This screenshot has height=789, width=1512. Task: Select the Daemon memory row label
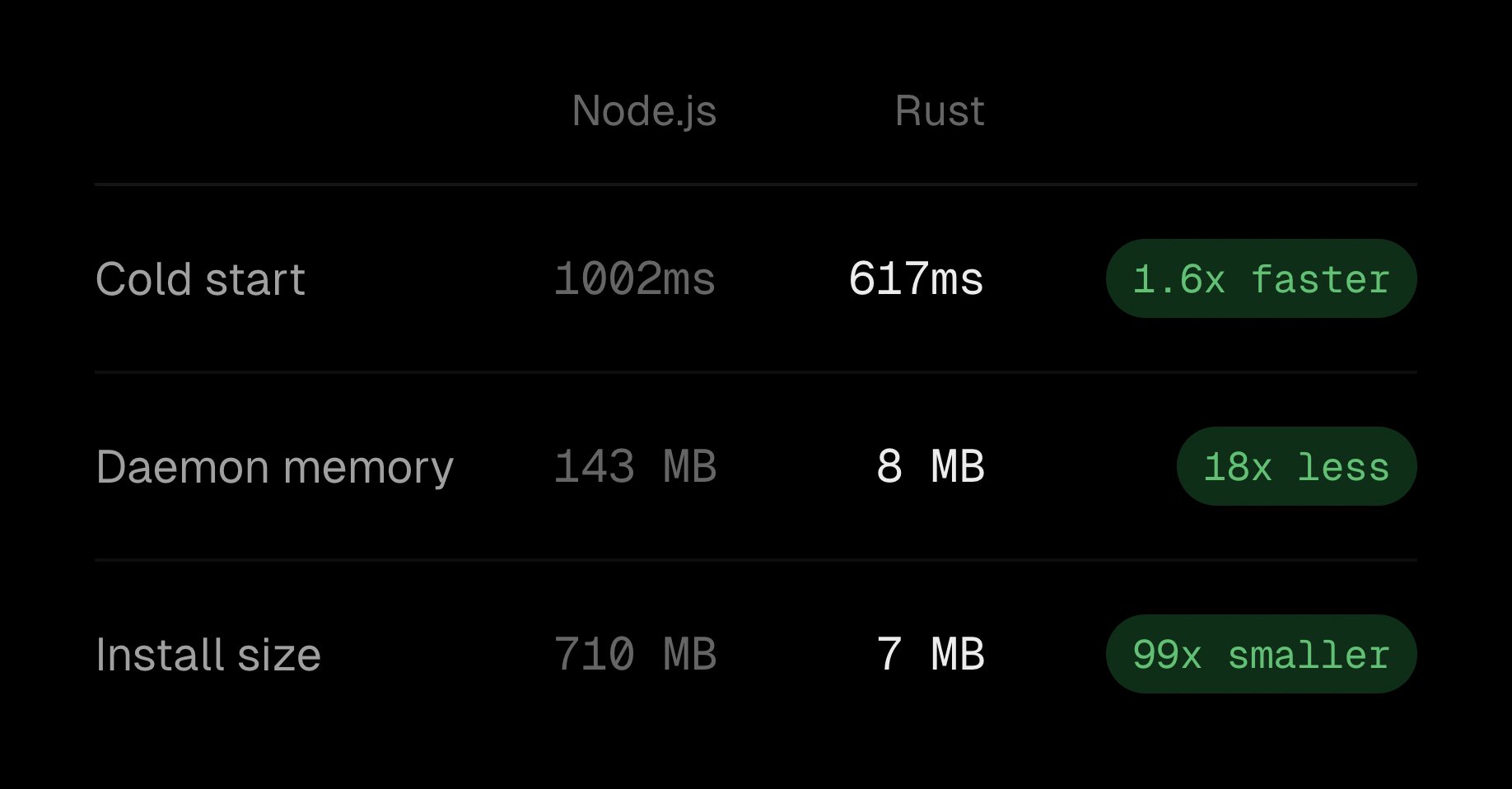click(274, 467)
